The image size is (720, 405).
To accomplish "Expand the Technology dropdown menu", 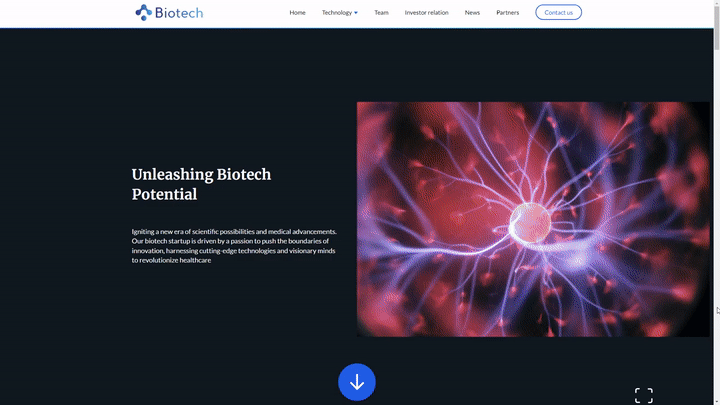I will pos(339,12).
